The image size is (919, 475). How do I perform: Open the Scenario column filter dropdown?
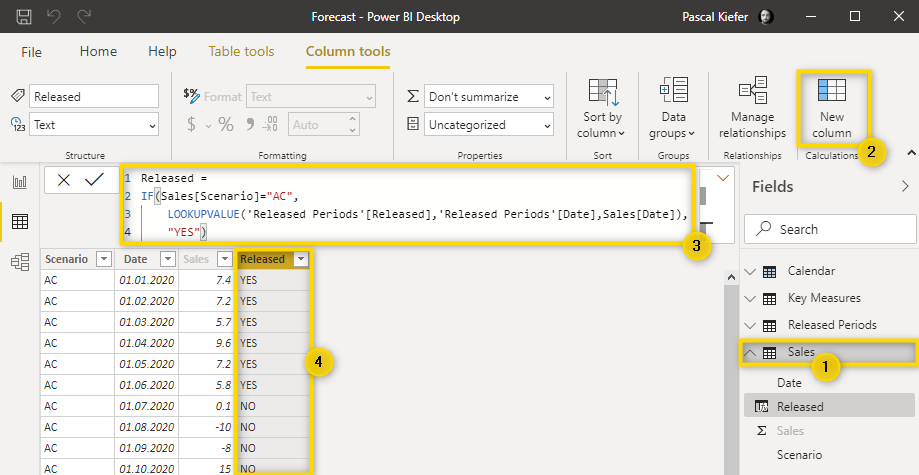pos(104,259)
